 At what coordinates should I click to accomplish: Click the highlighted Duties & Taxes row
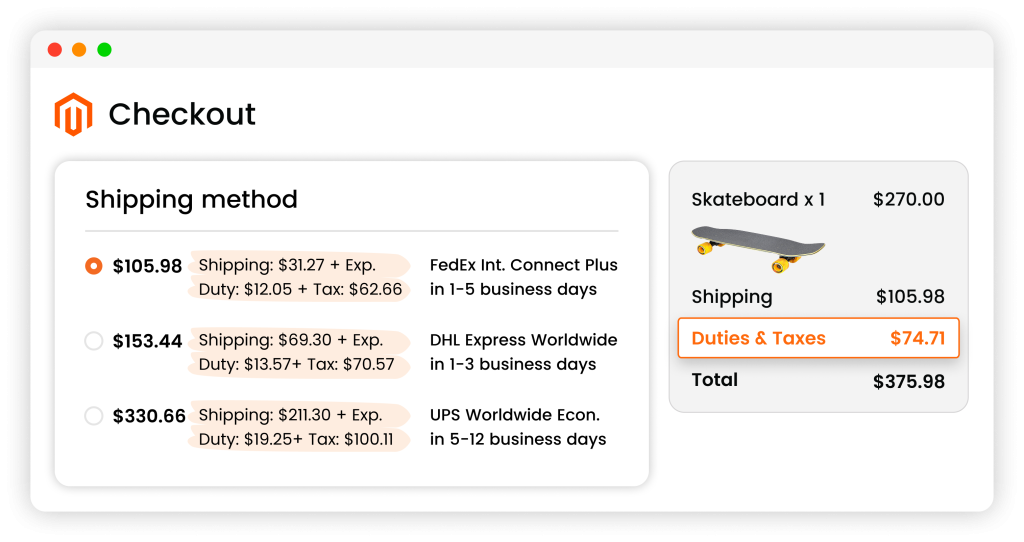point(818,338)
